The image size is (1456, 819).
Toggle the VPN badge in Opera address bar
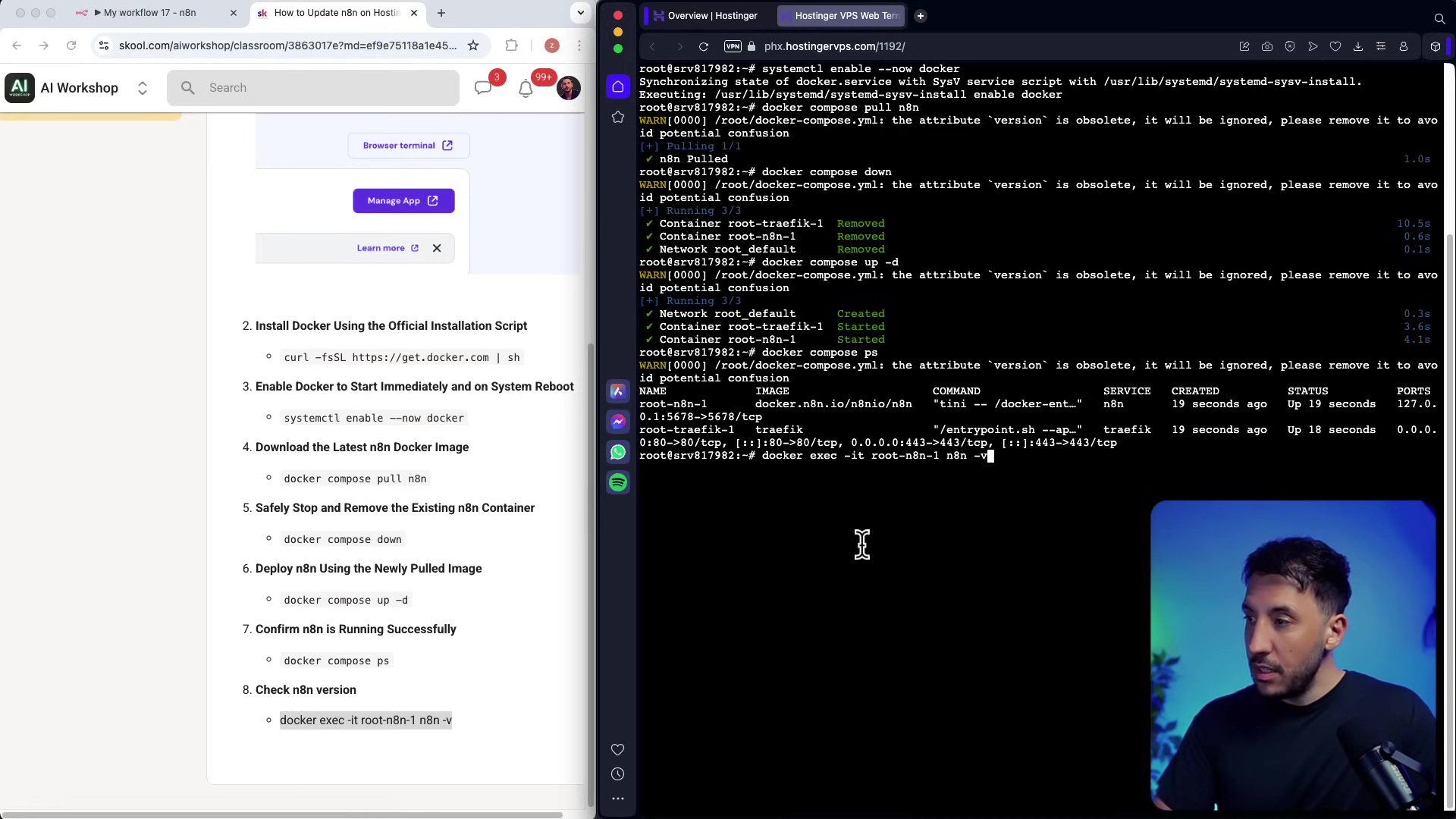point(733,46)
